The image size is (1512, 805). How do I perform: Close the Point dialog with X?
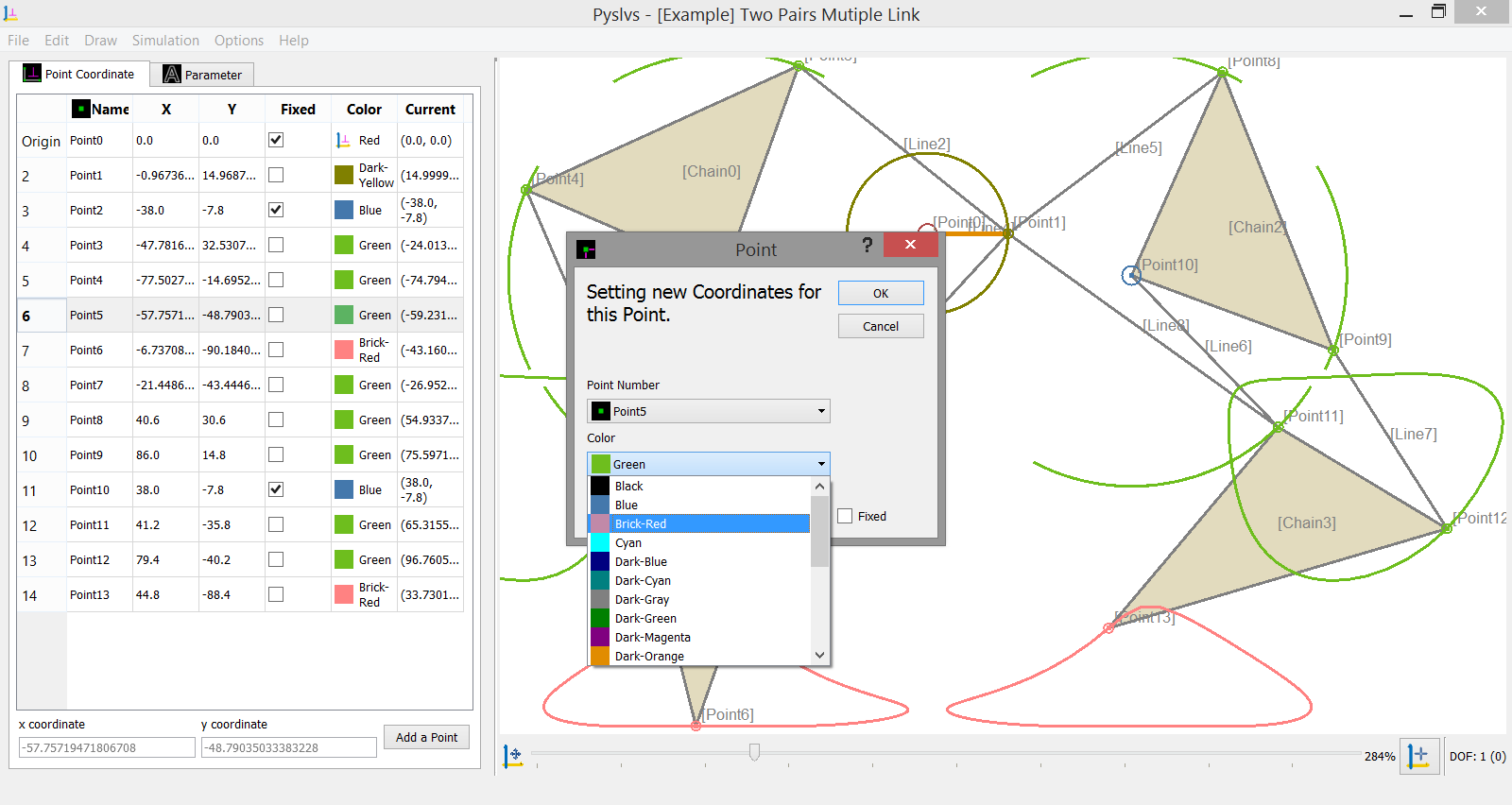(910, 244)
